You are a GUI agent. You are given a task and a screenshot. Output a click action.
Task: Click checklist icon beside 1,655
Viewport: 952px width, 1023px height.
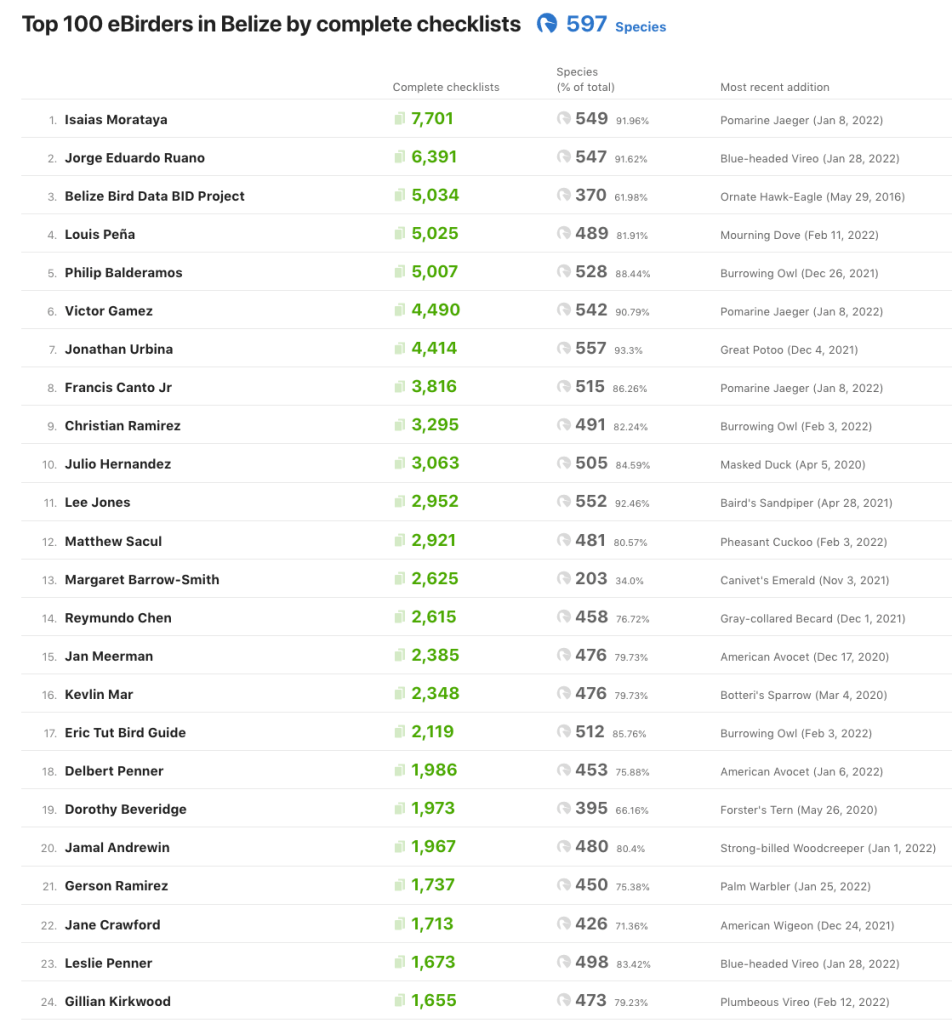(400, 1001)
